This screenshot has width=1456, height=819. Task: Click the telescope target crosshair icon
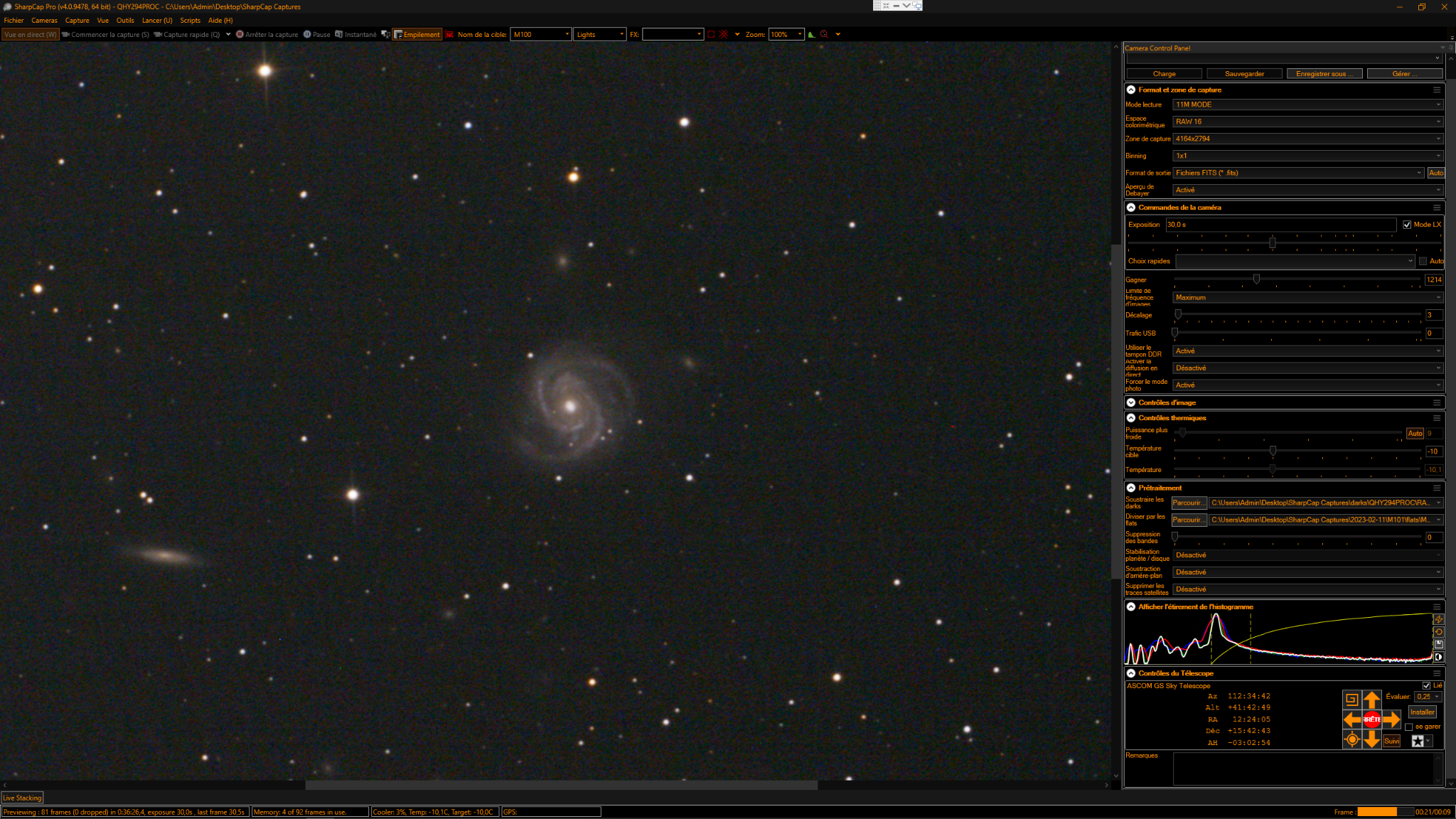tap(1351, 740)
